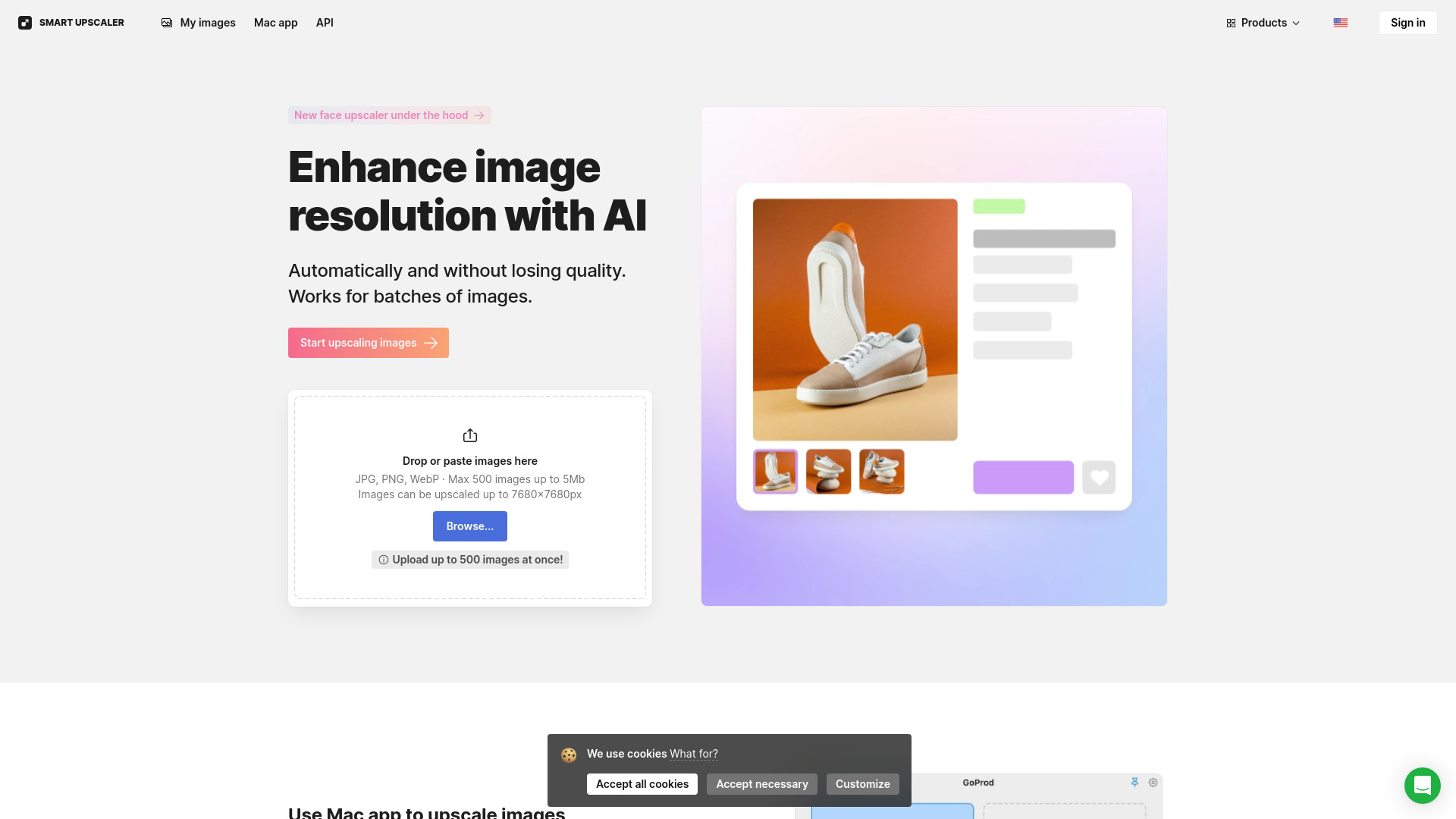Click the info circle icon near upload limit

coord(383,559)
